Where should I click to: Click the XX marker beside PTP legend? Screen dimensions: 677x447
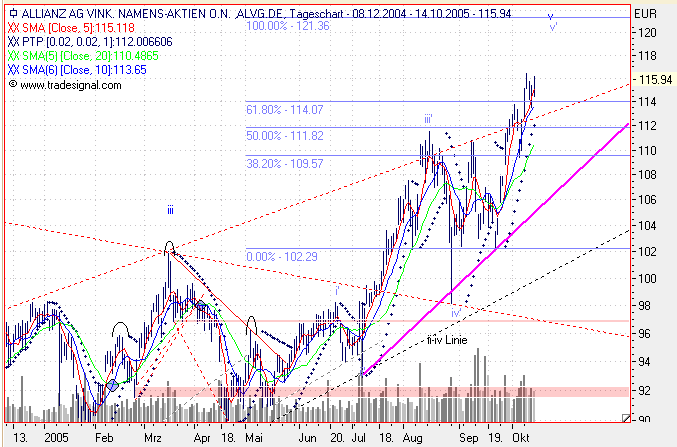coord(13,42)
